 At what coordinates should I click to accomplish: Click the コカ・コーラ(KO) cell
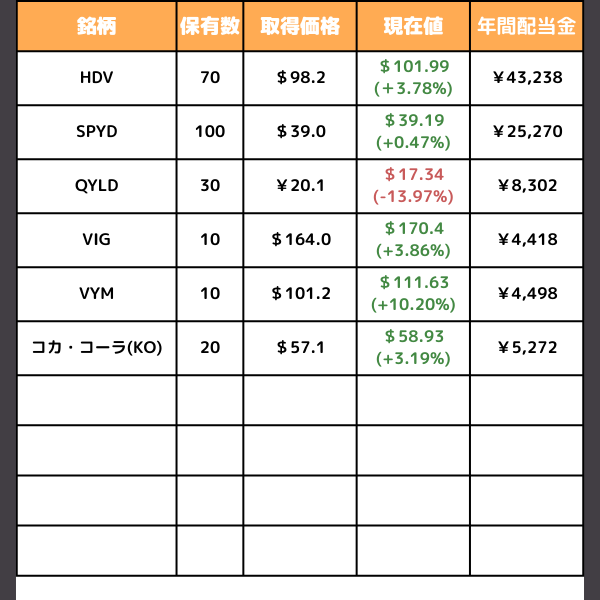(x=96, y=348)
